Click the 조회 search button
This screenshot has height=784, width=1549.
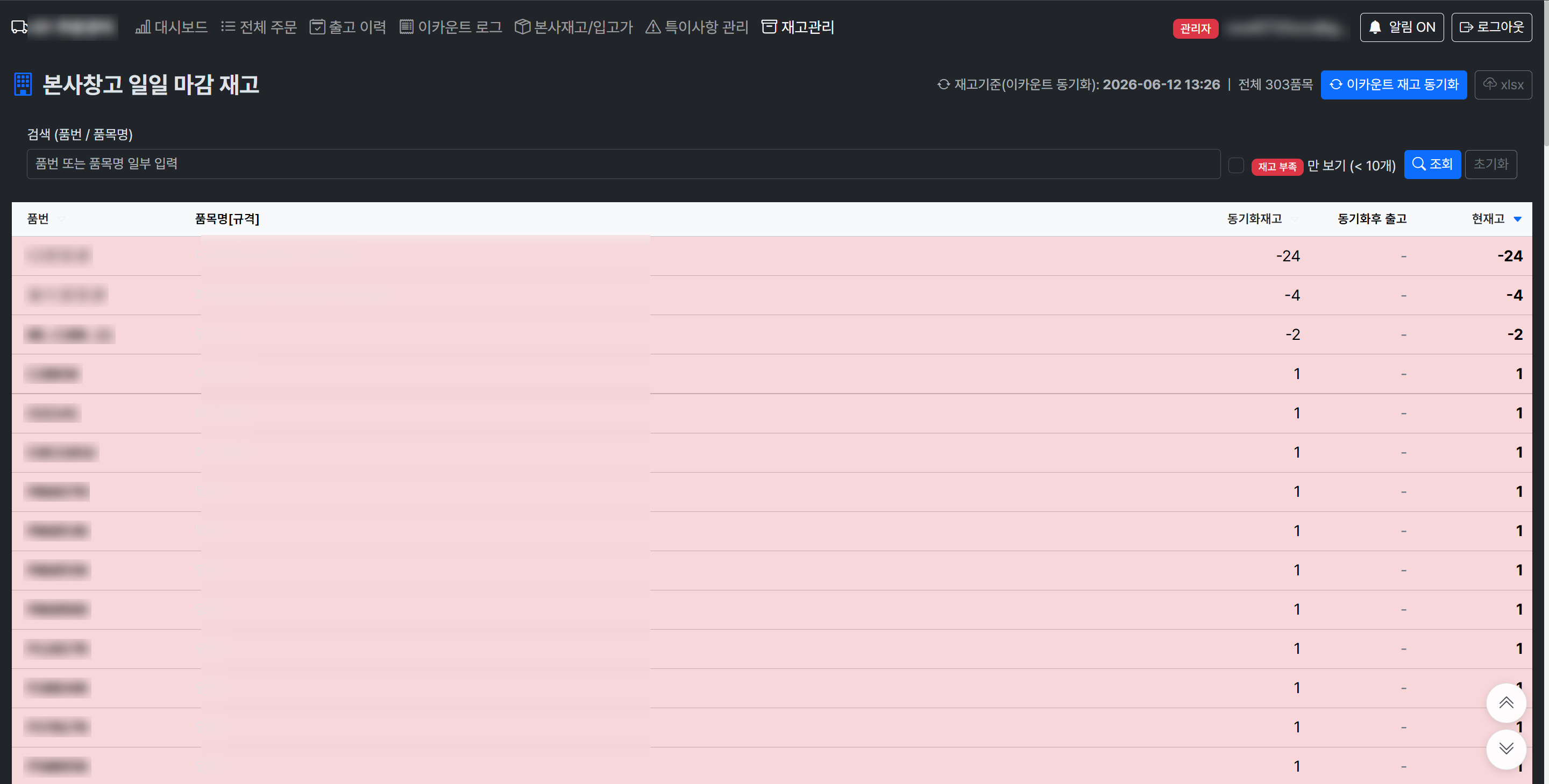(1432, 164)
